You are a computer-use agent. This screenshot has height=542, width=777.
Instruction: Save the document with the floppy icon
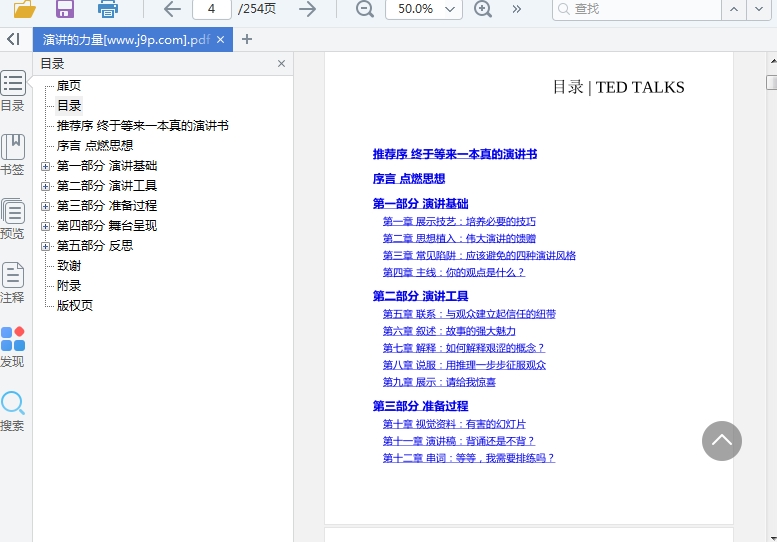coord(65,9)
